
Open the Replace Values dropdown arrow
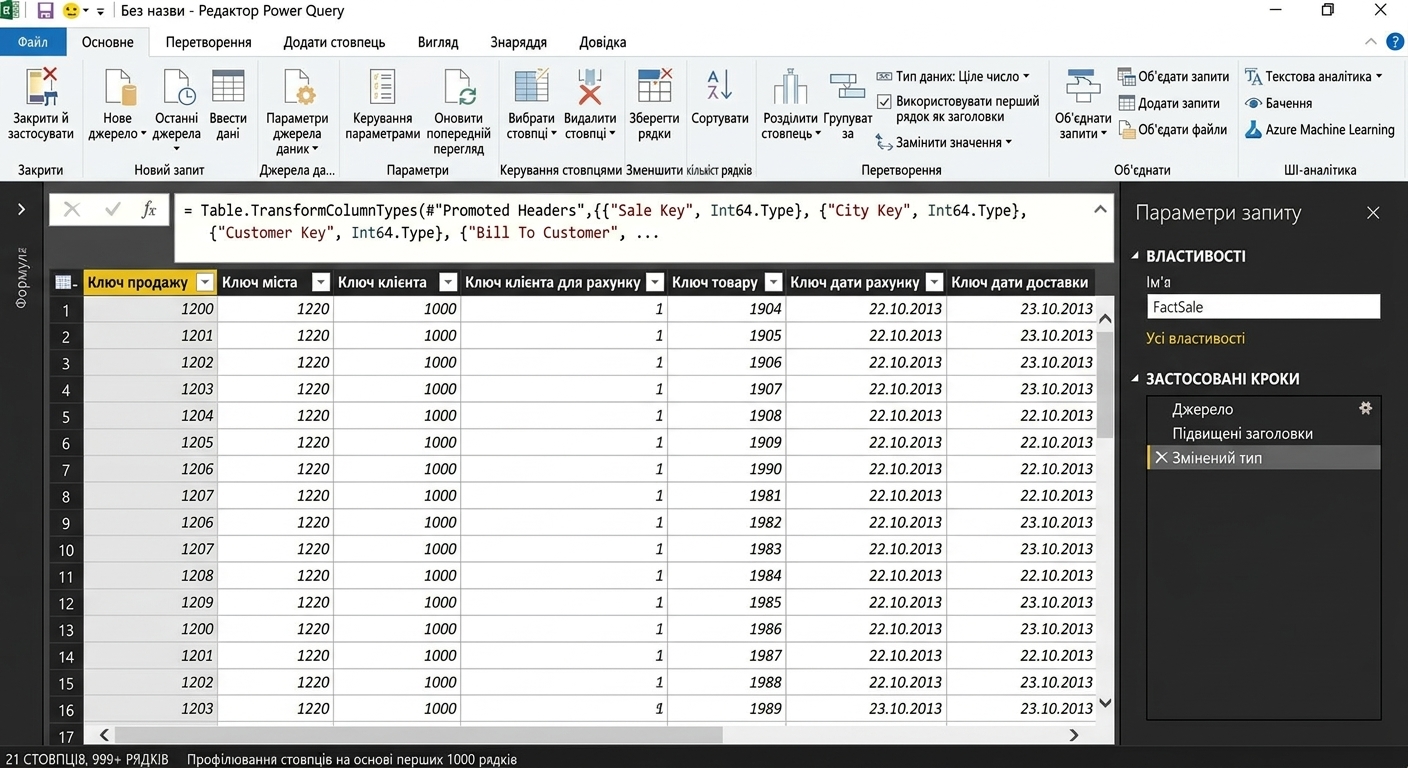[1009, 142]
